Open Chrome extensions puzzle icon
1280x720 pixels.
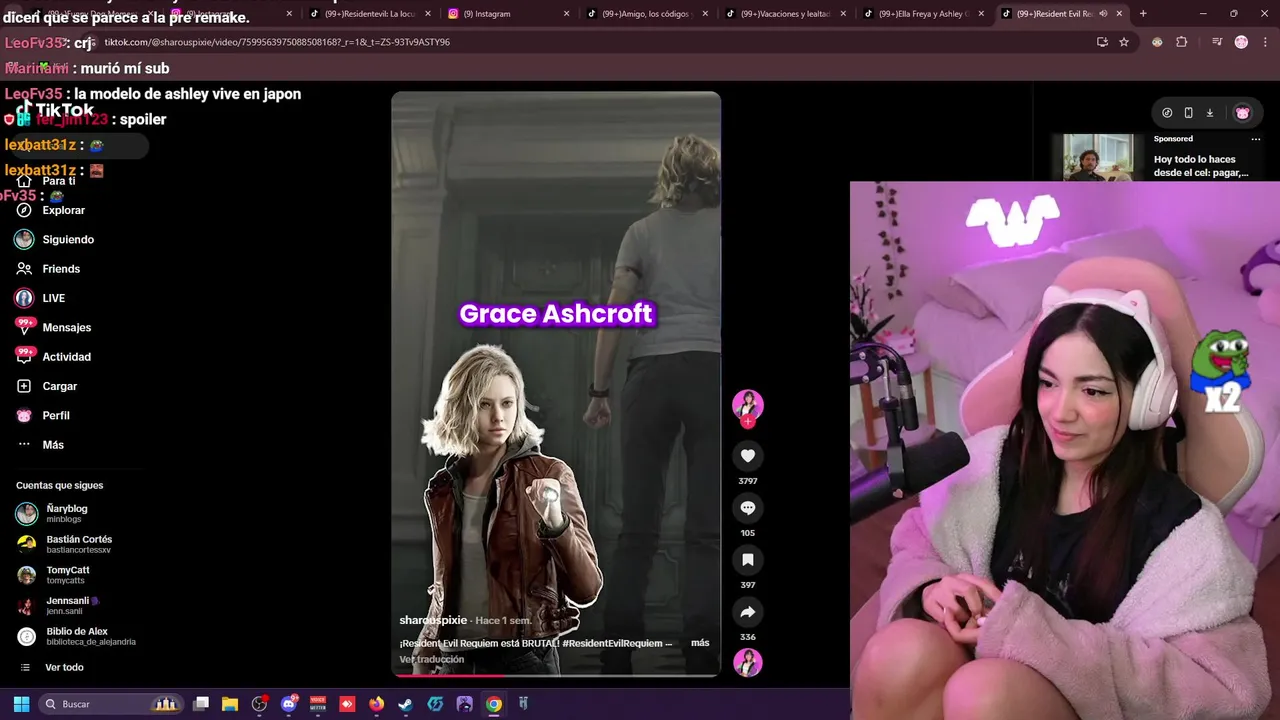(x=1182, y=42)
